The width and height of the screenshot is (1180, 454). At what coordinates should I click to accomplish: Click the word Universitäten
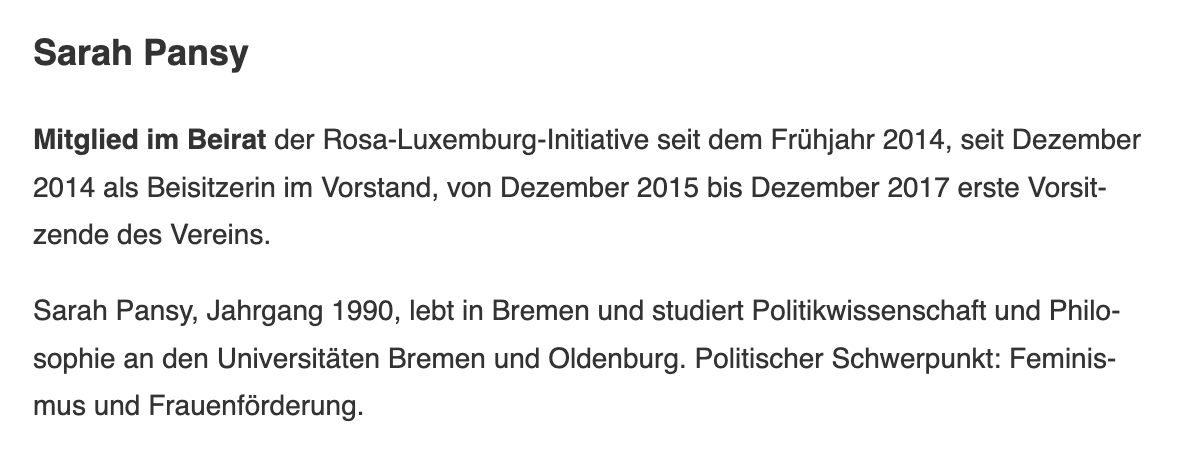pos(298,358)
